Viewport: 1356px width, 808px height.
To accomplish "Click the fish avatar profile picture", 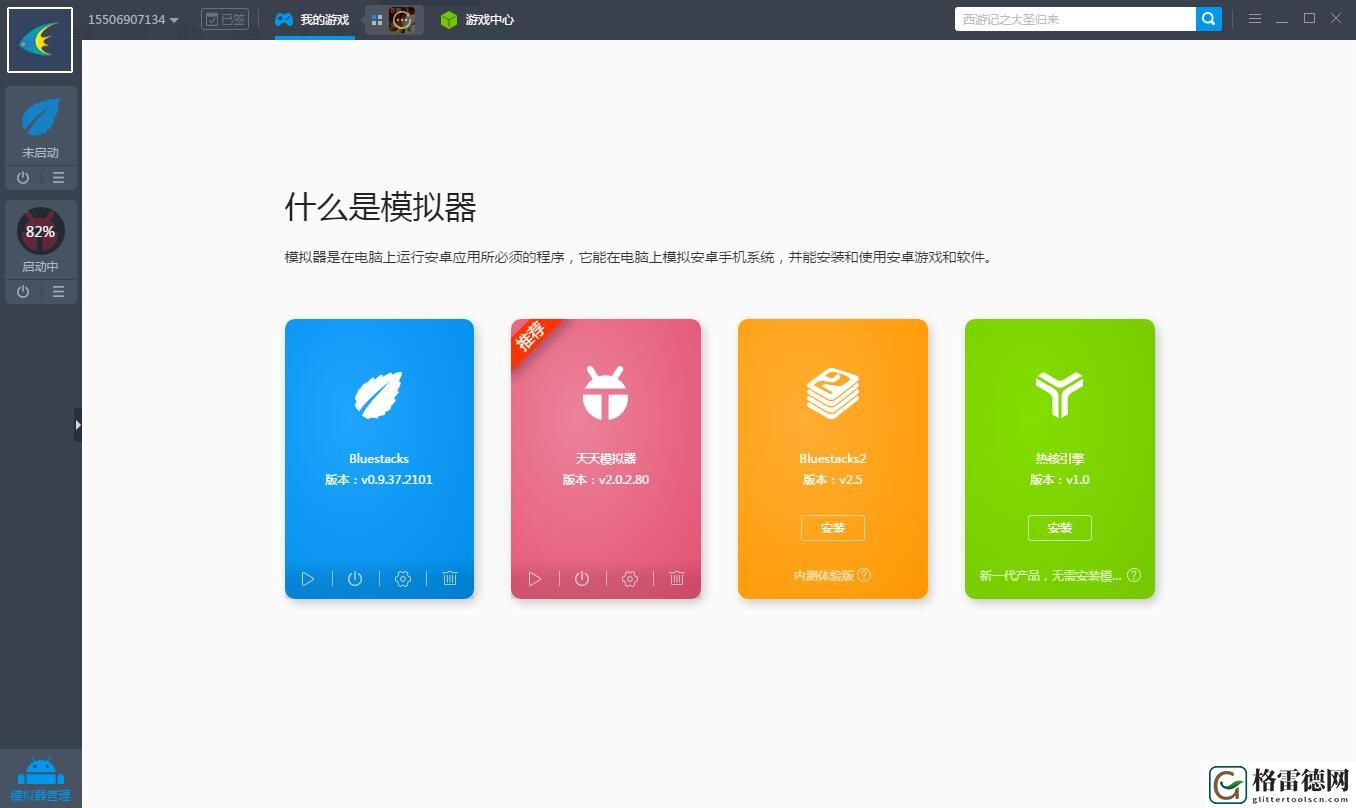I will 40,40.
